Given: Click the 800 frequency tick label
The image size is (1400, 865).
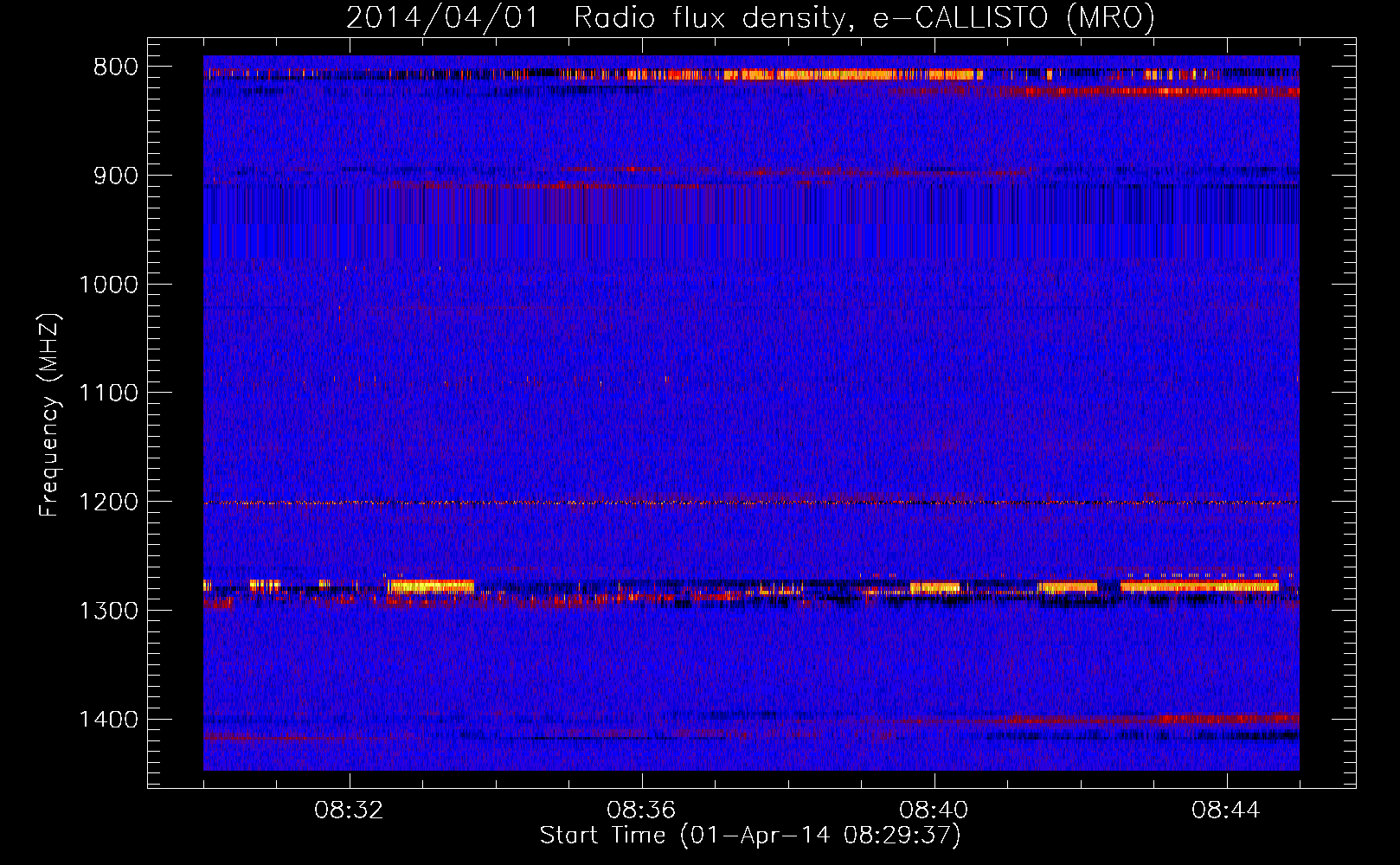Looking at the screenshot, I should click(115, 67).
